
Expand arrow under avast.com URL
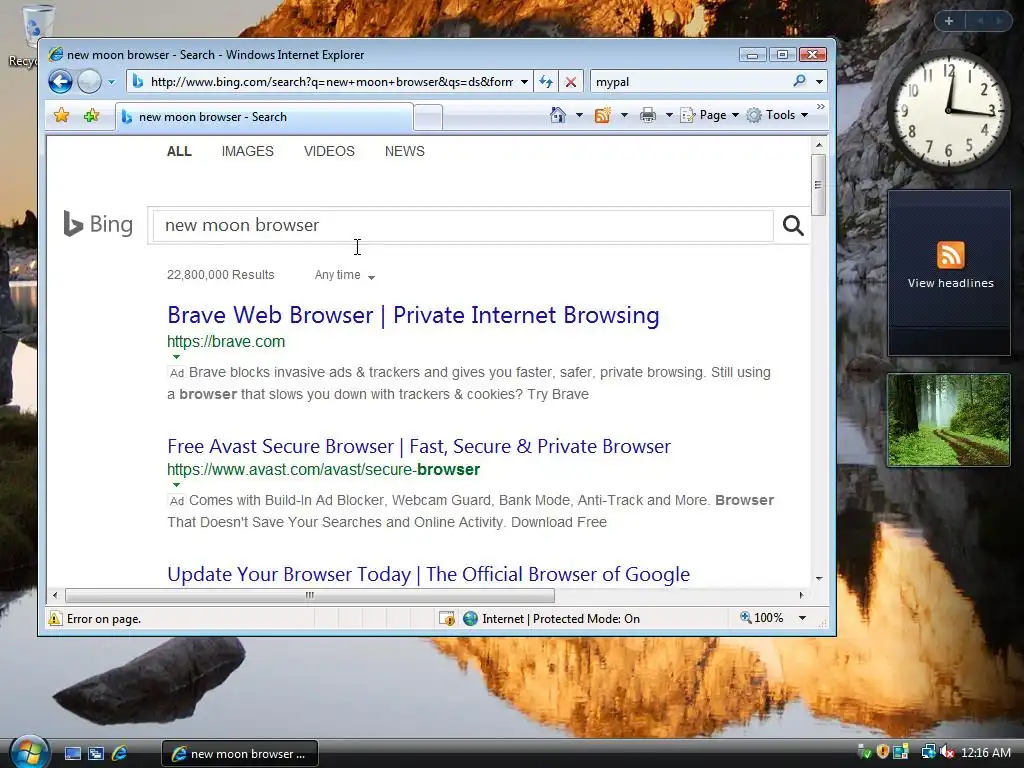176,485
